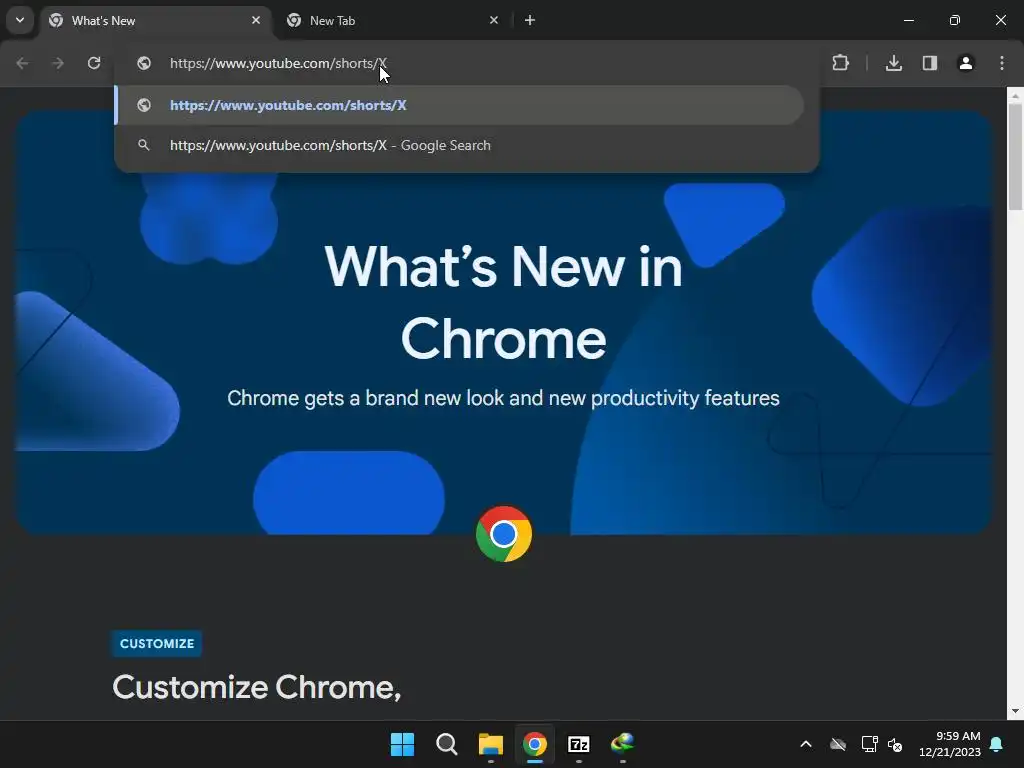Click the page vertical scrollbar thumb
Screen dimensions: 1024x768
click(x=1015, y=157)
